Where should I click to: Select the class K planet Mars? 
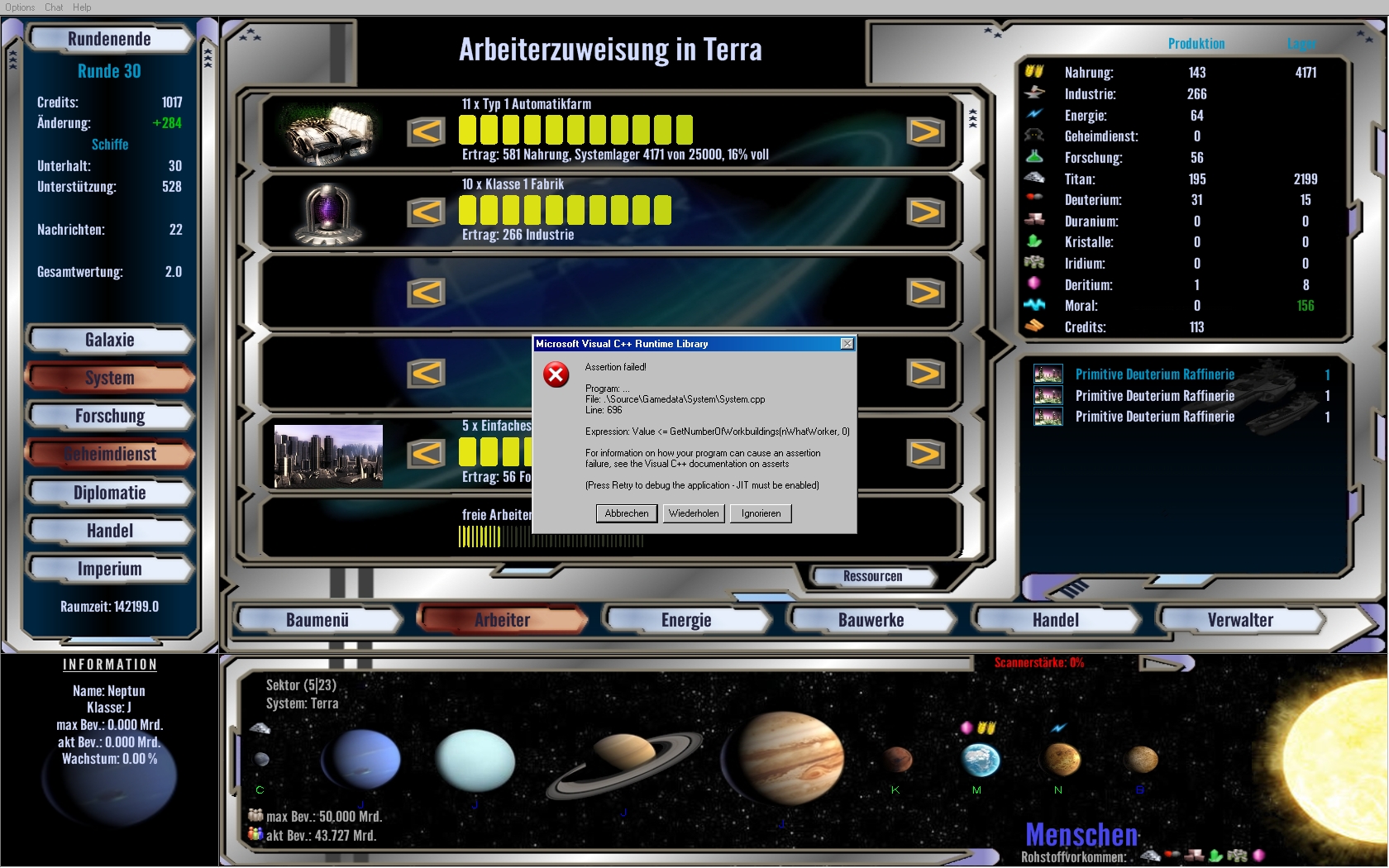click(x=896, y=758)
